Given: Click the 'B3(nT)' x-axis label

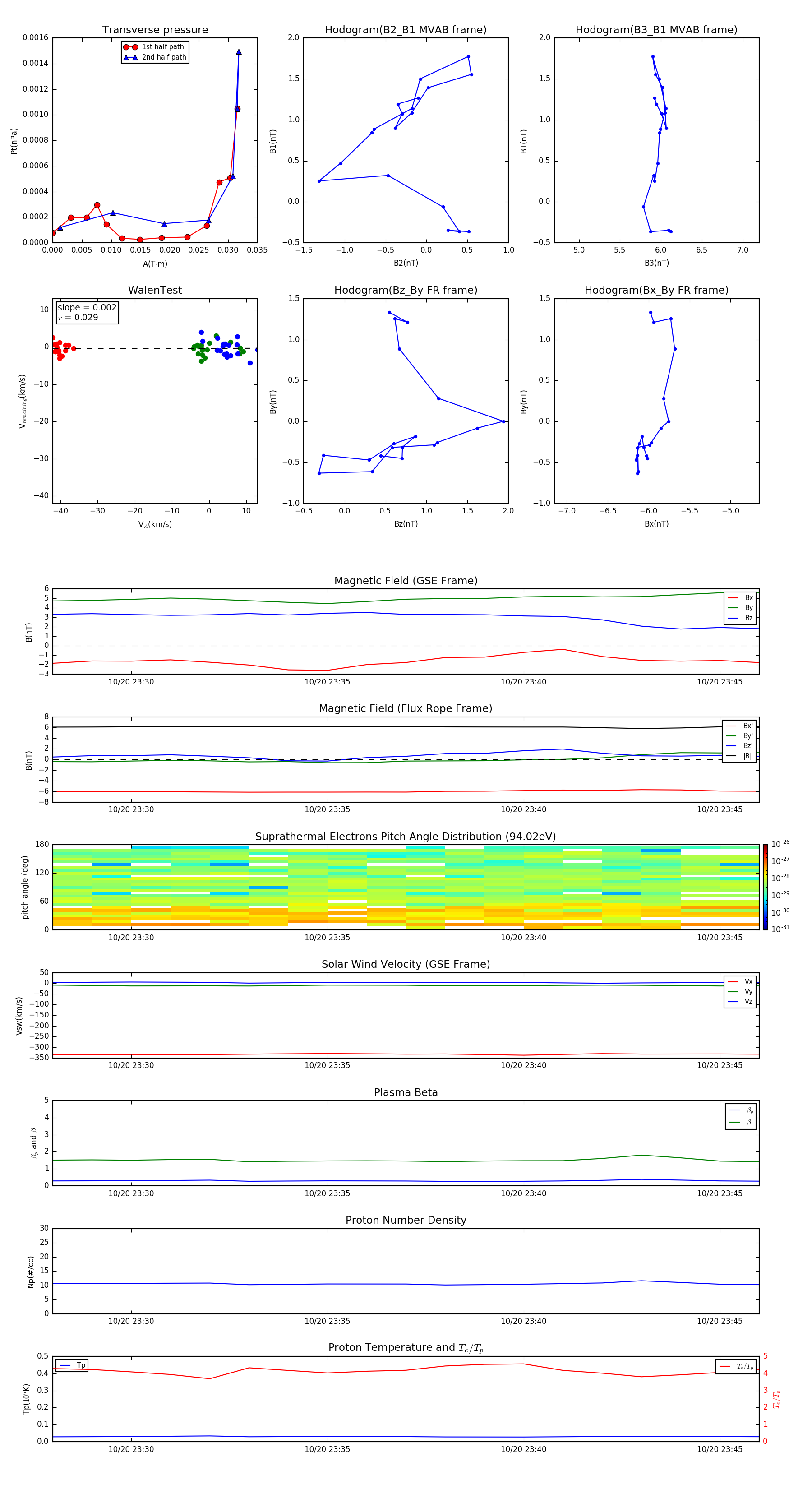Looking at the screenshot, I should point(656,263).
